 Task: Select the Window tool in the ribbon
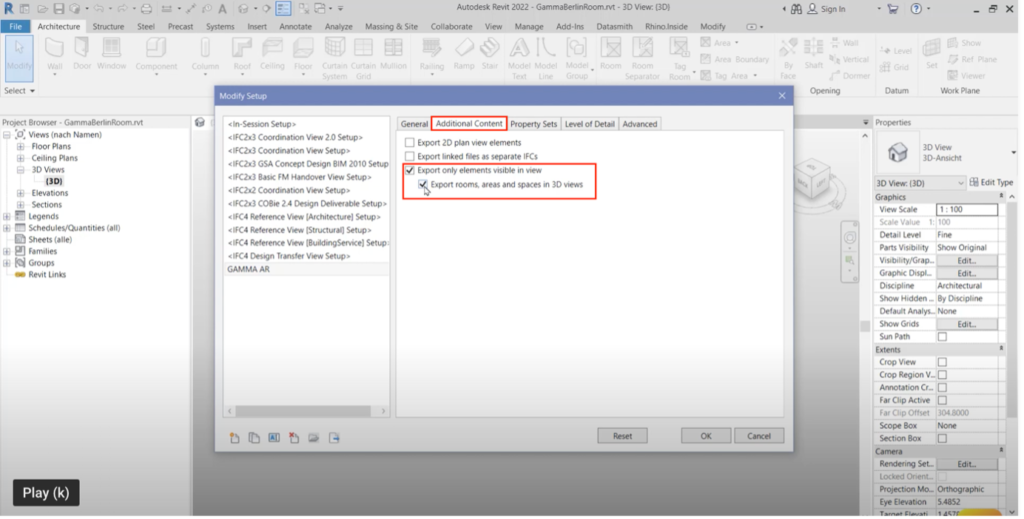(x=112, y=54)
